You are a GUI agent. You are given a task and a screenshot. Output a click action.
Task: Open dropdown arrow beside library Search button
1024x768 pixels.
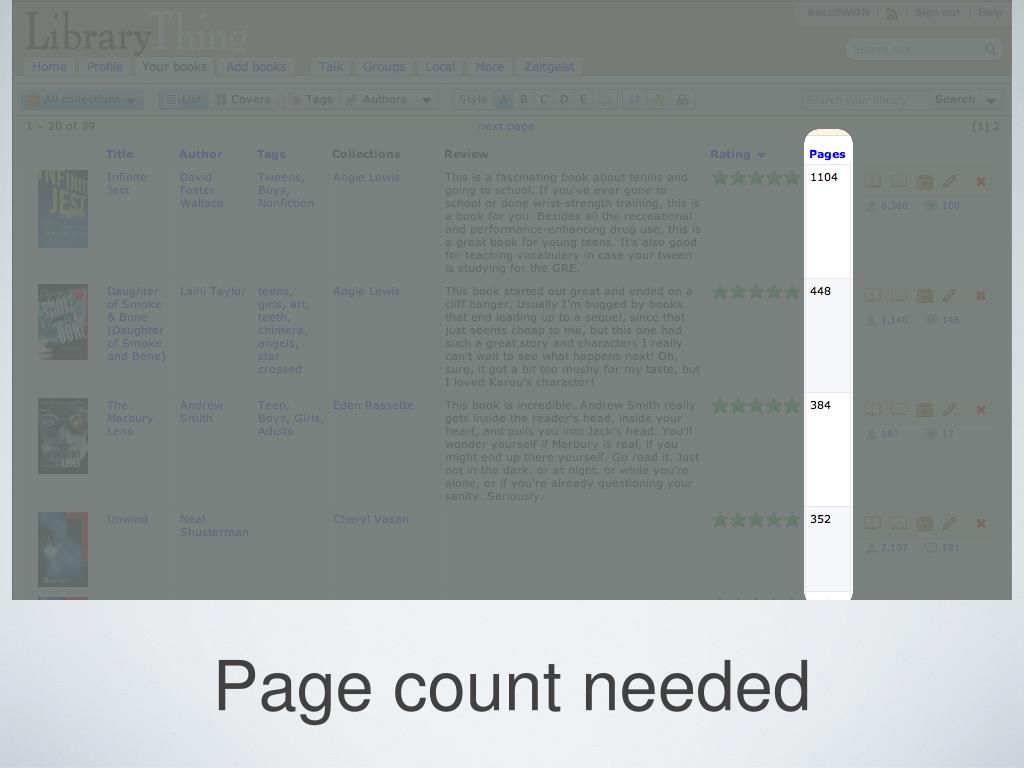point(991,100)
